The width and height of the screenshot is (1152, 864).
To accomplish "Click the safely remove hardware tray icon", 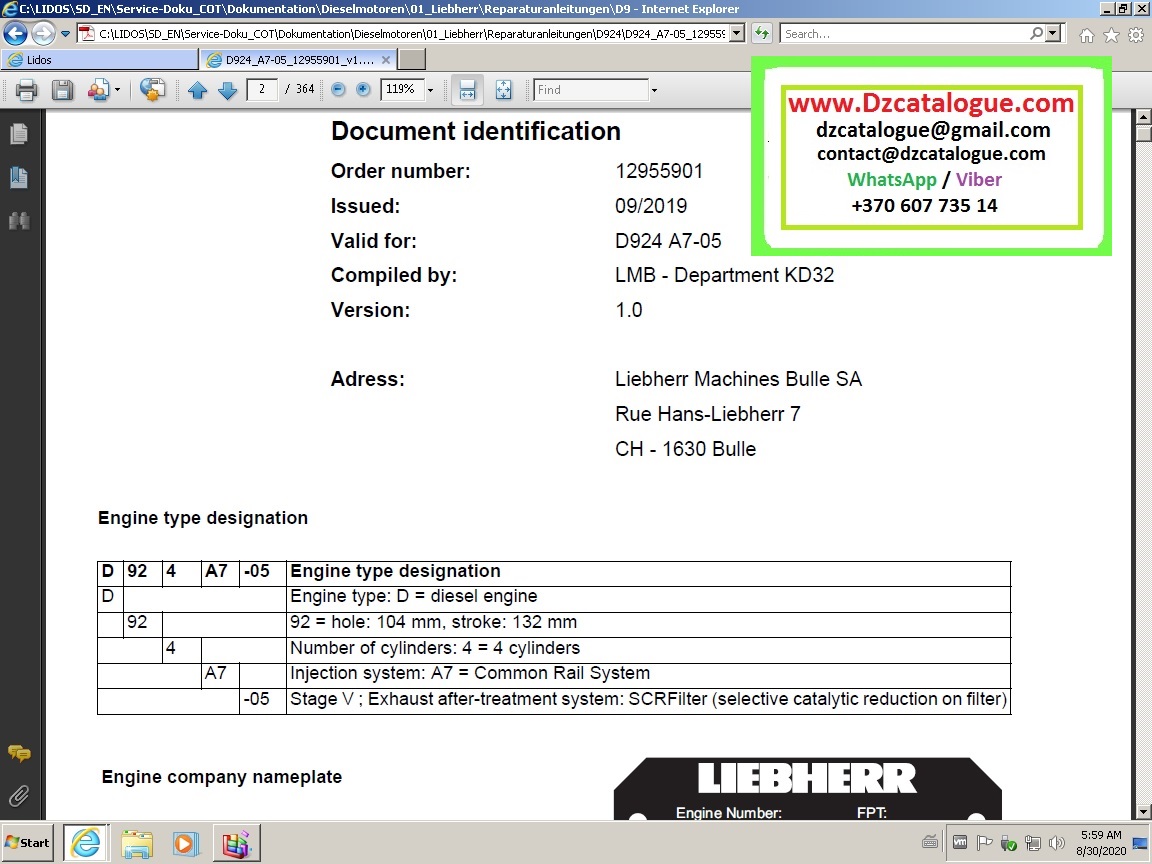I will [1009, 843].
